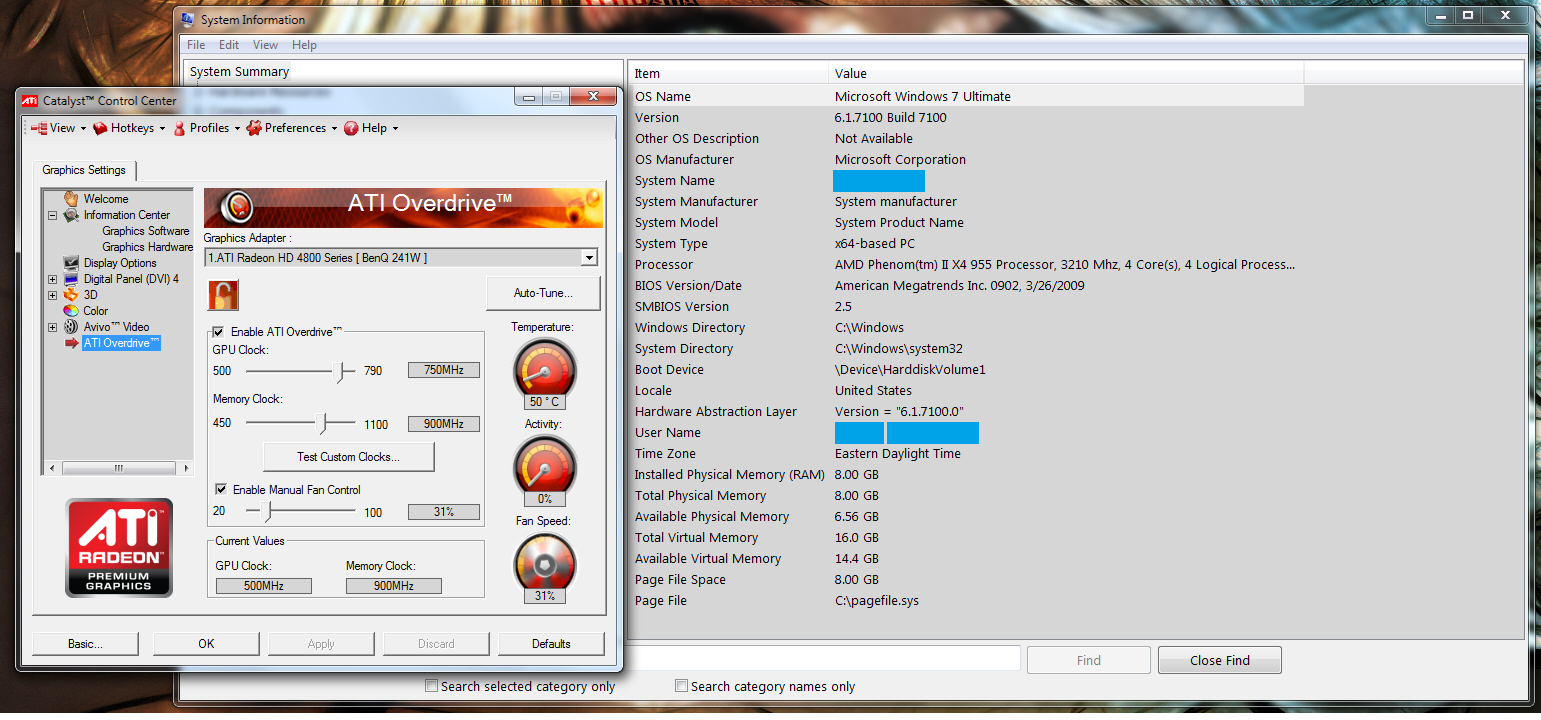Click the ATI Radeon Premium Graphics logo
This screenshot has height=720, width=1541.
click(119, 548)
